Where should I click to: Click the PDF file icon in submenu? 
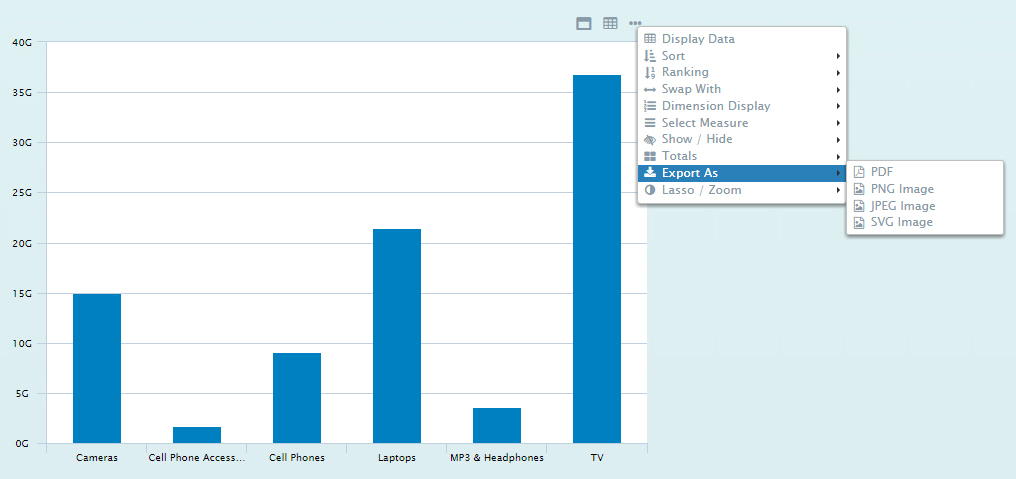pyautogui.click(x=859, y=172)
